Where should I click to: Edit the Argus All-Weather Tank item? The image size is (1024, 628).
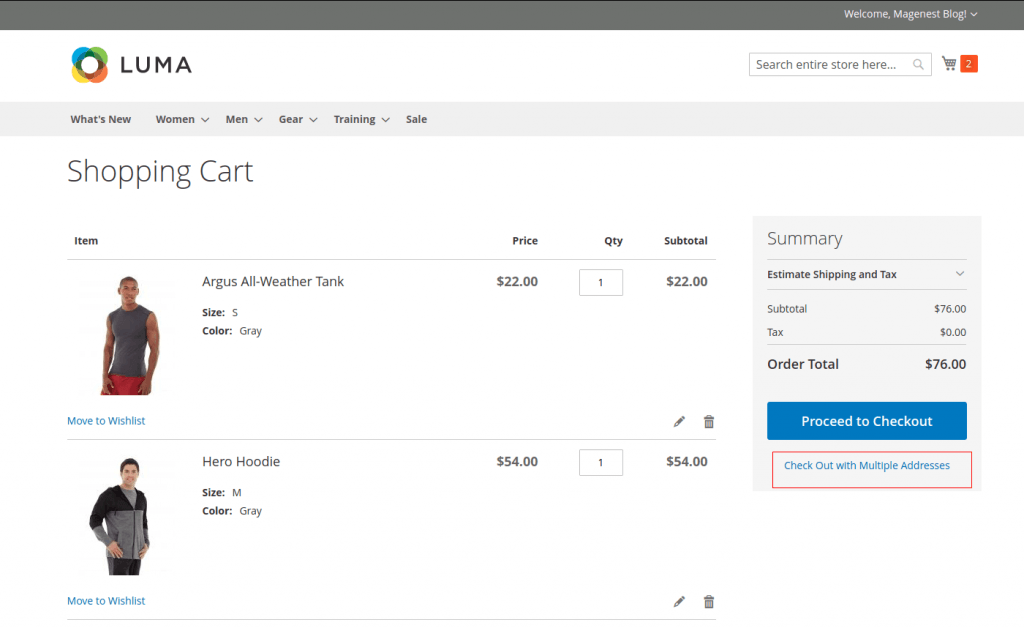tap(680, 422)
